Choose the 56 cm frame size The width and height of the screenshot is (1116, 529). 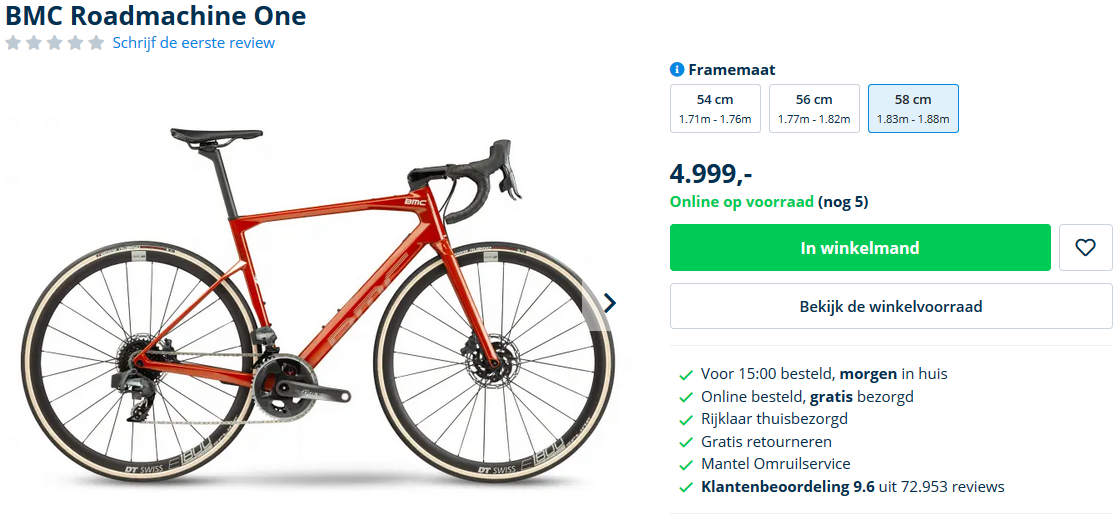814,108
